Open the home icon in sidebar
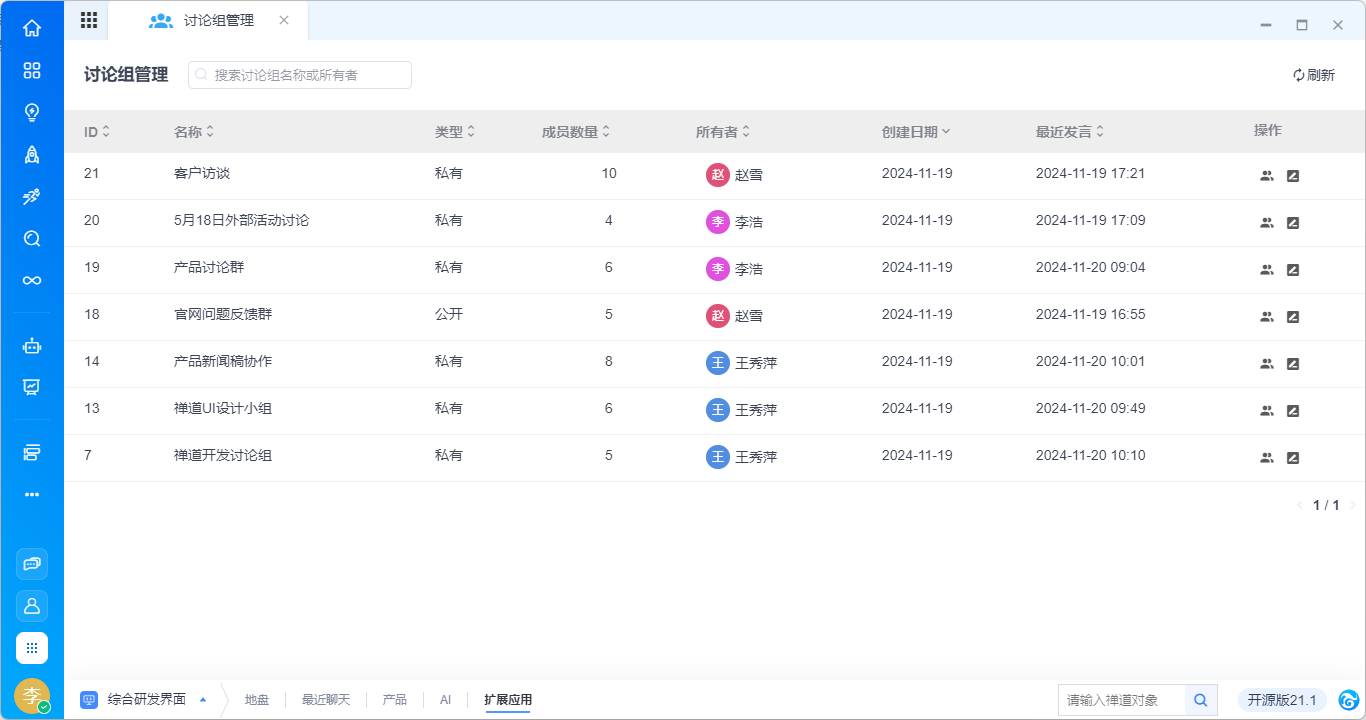 tap(32, 28)
